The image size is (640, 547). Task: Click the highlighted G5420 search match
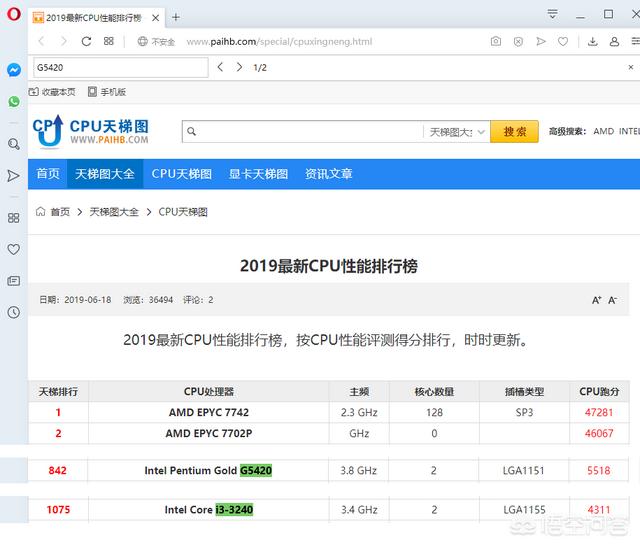tap(256, 470)
